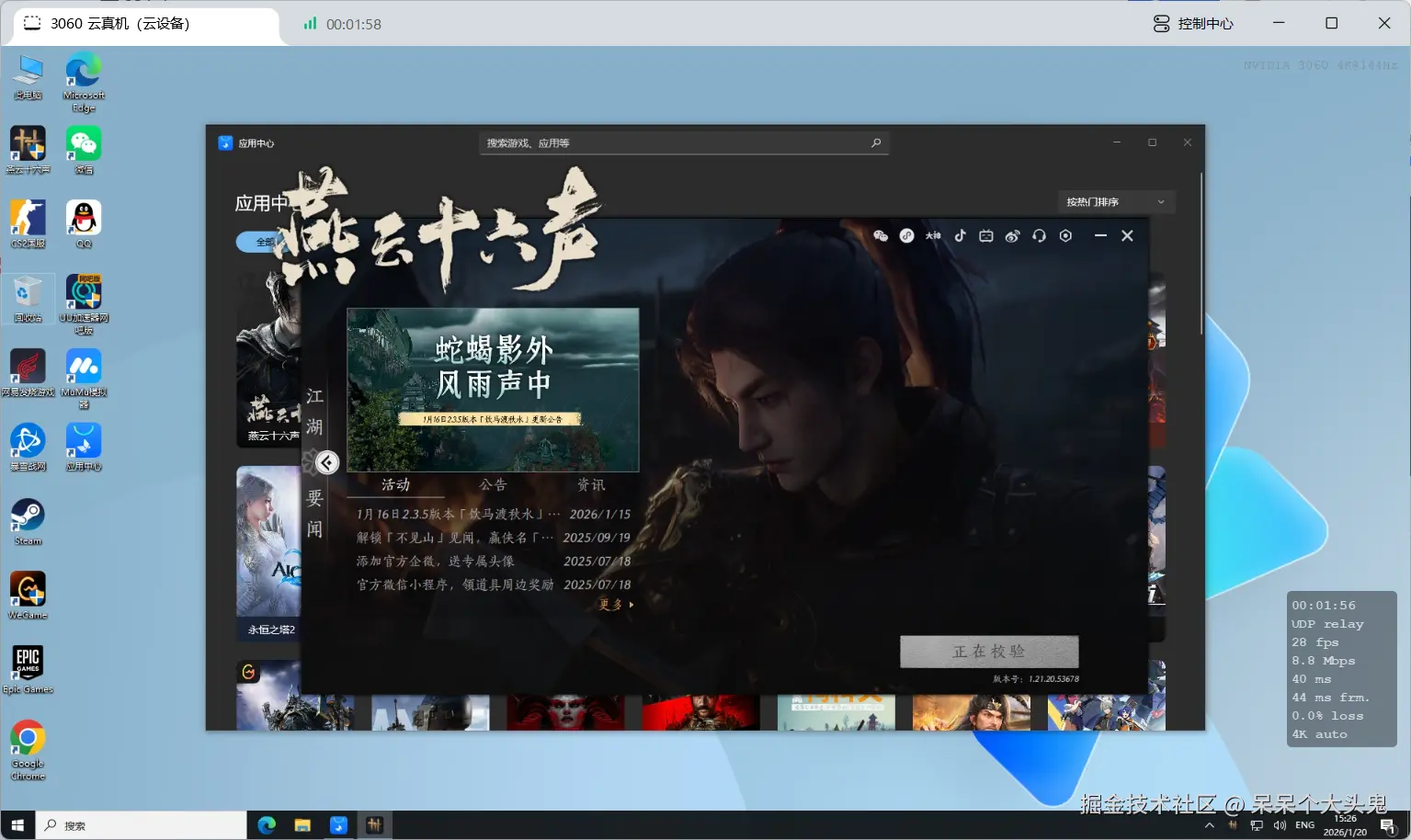
Task: Show hidden tray icons chevron
Action: click(x=1210, y=825)
